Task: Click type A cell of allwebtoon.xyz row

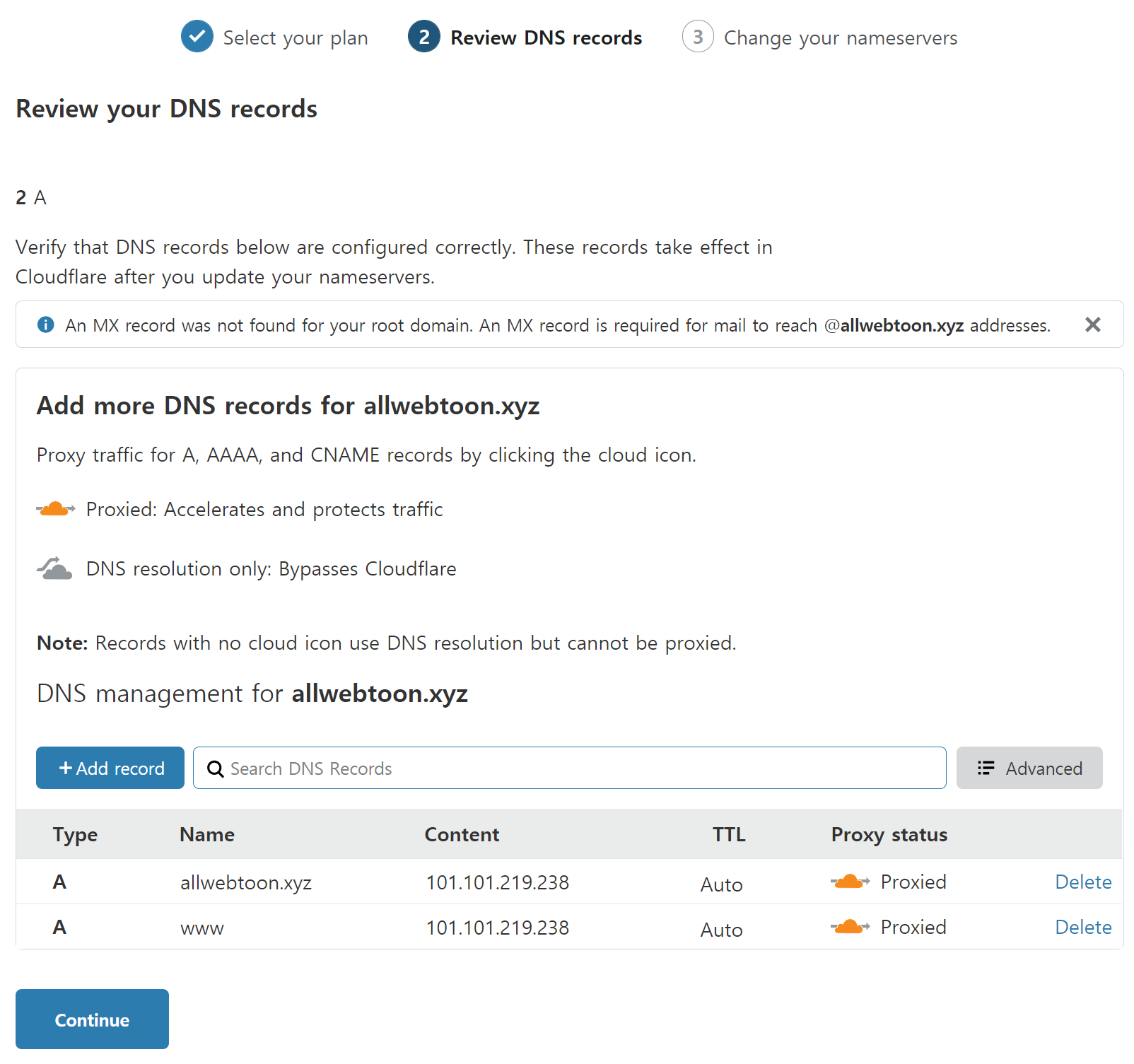Action: pyautogui.click(x=59, y=882)
